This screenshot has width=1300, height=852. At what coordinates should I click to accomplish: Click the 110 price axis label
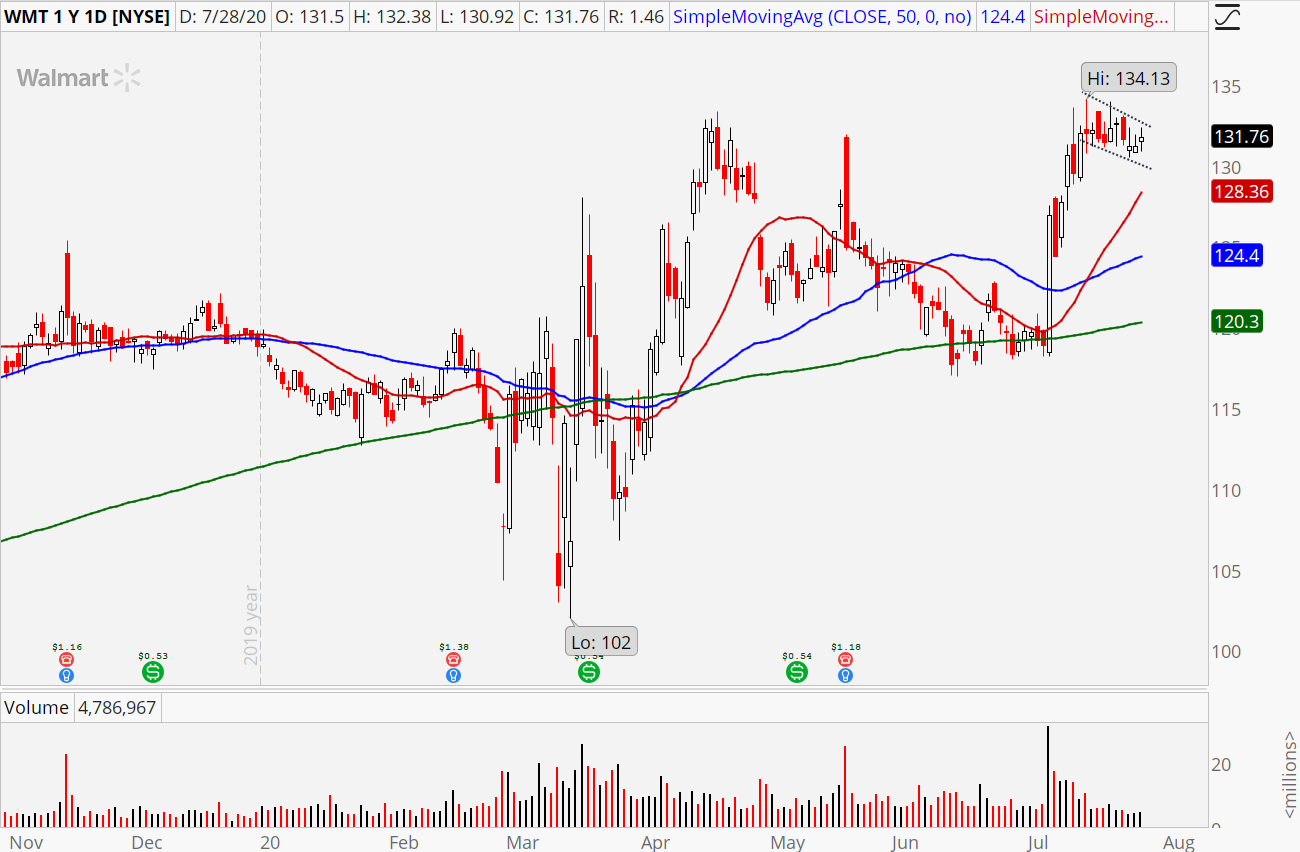click(x=1229, y=490)
